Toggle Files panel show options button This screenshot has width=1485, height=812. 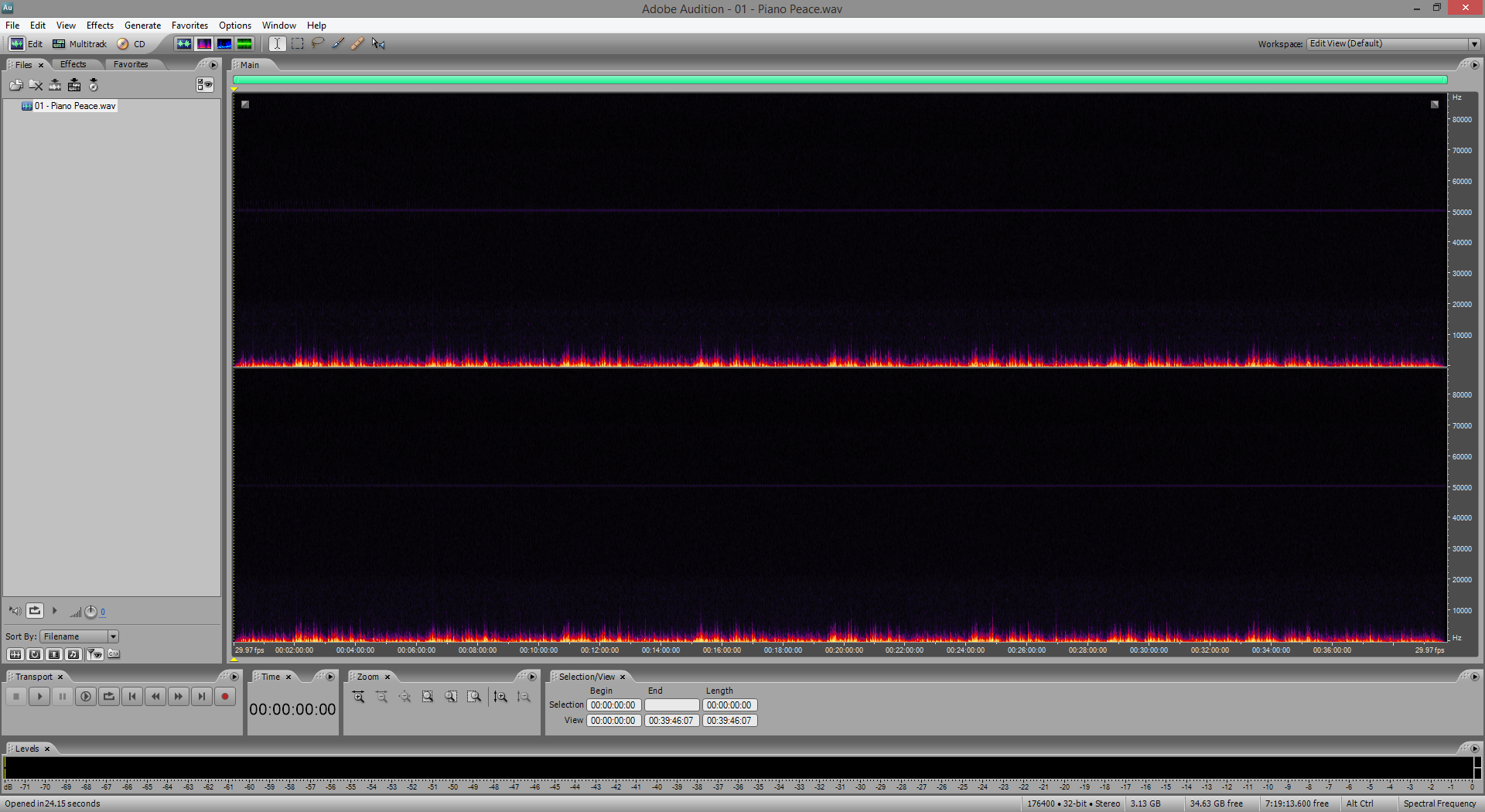tap(205, 85)
